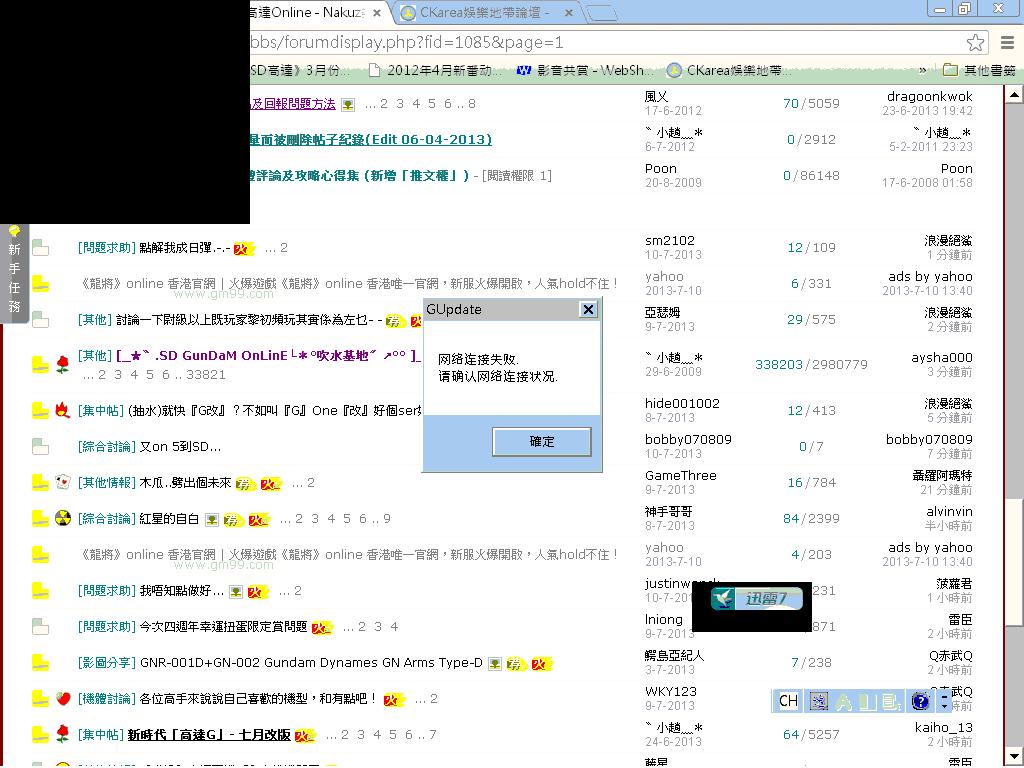Click the address bar URL field
Image resolution: width=1024 pixels, height=768 pixels.
coord(600,42)
